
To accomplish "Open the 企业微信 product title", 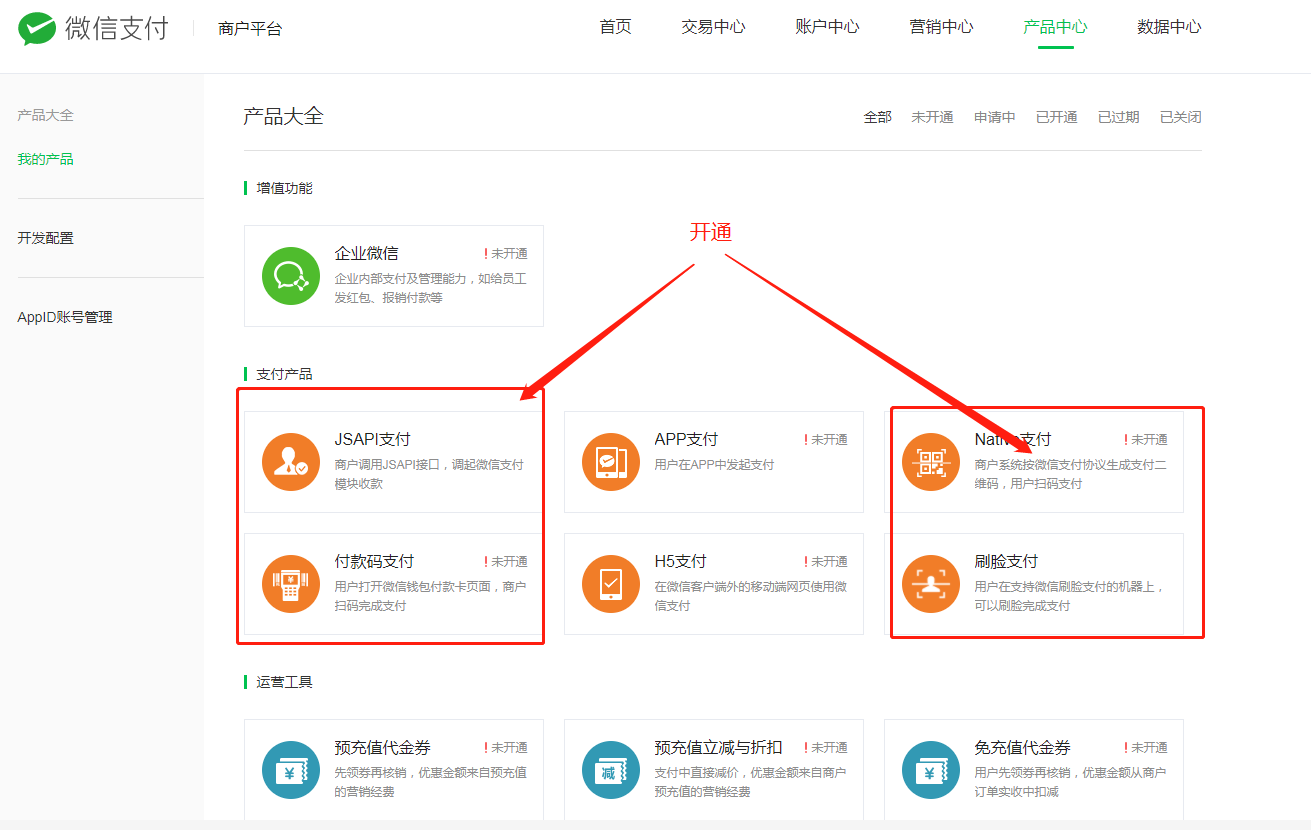I will (x=366, y=253).
